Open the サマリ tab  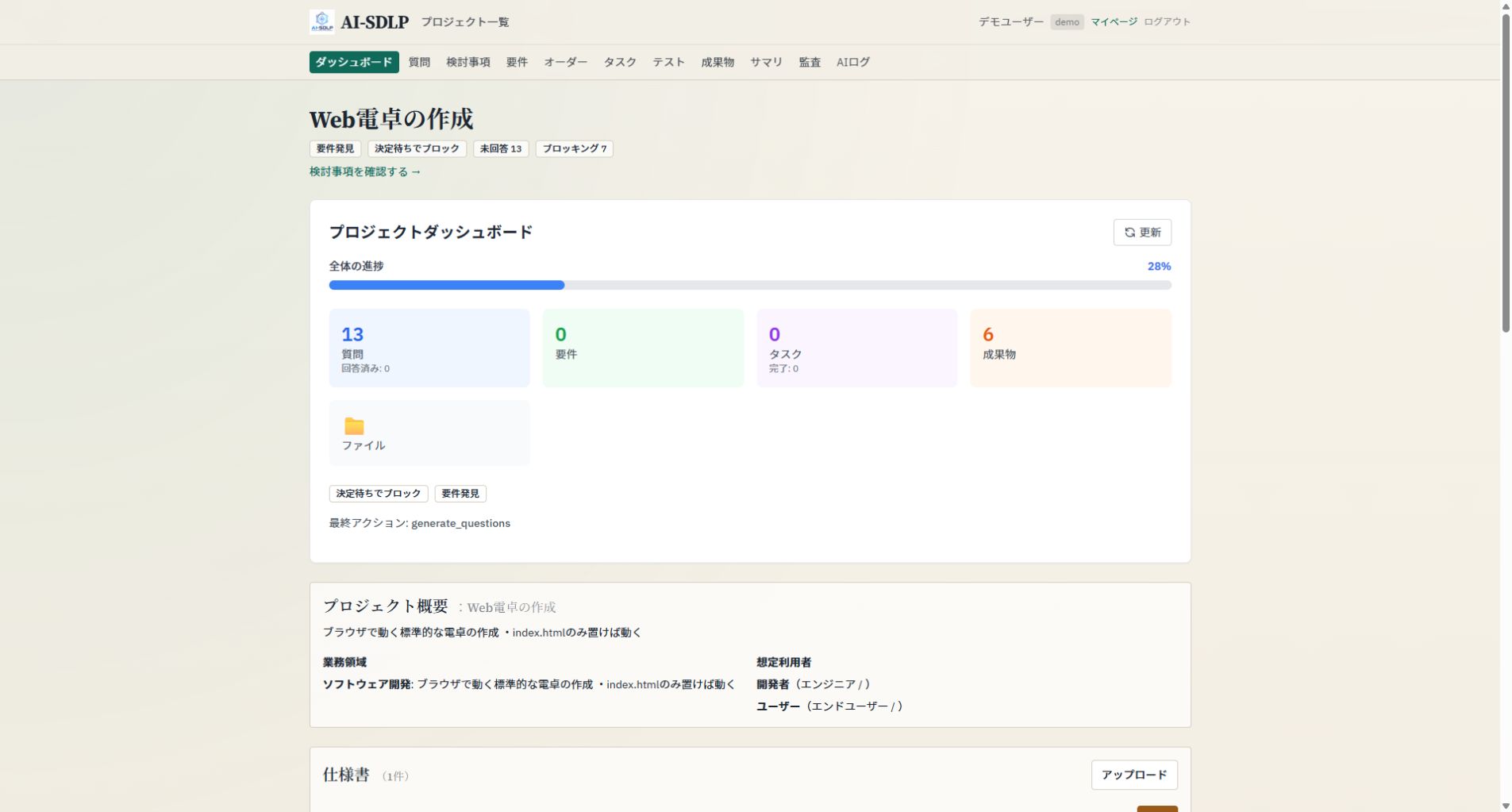click(767, 62)
